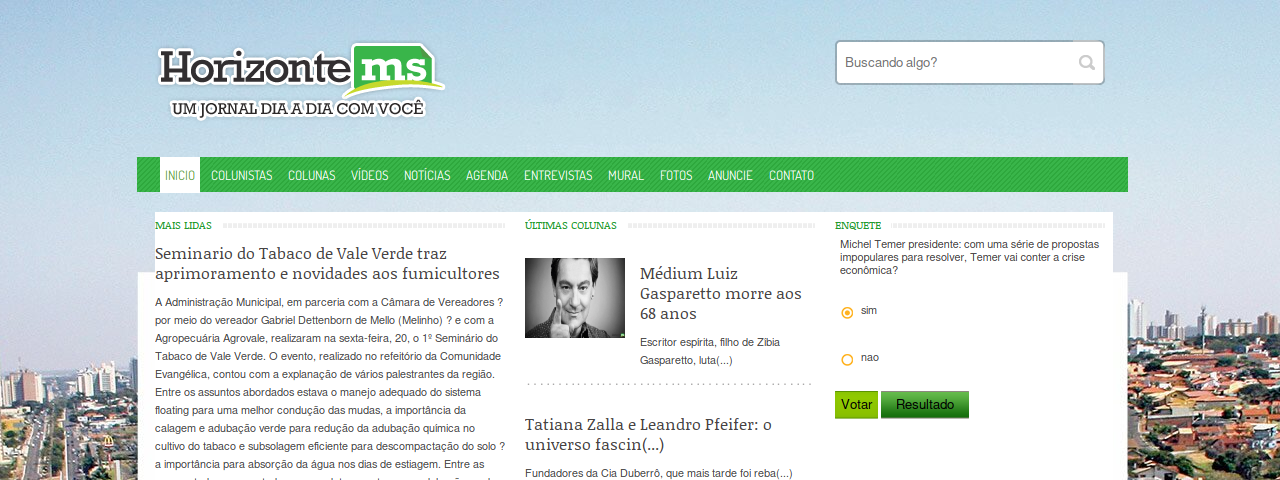The height and width of the screenshot is (480, 1280).
Task: Click the search magnifier icon
Action: tap(1086, 62)
